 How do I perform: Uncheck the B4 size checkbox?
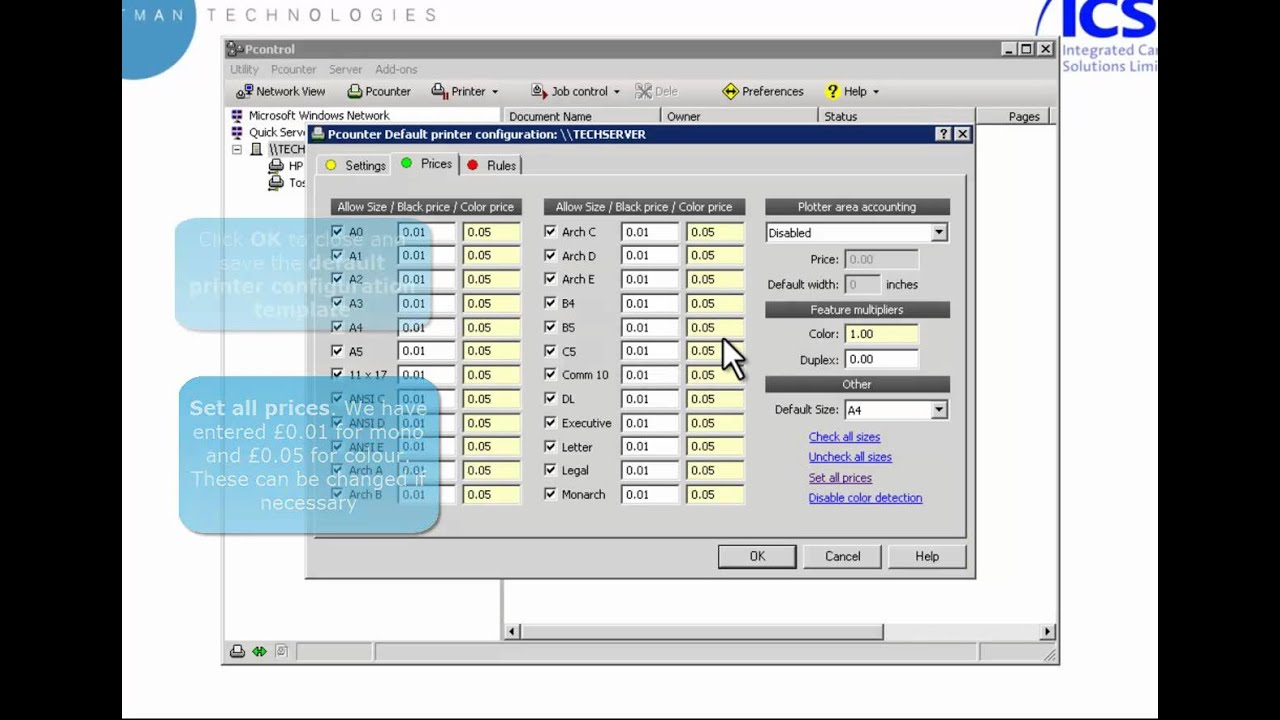(x=550, y=303)
